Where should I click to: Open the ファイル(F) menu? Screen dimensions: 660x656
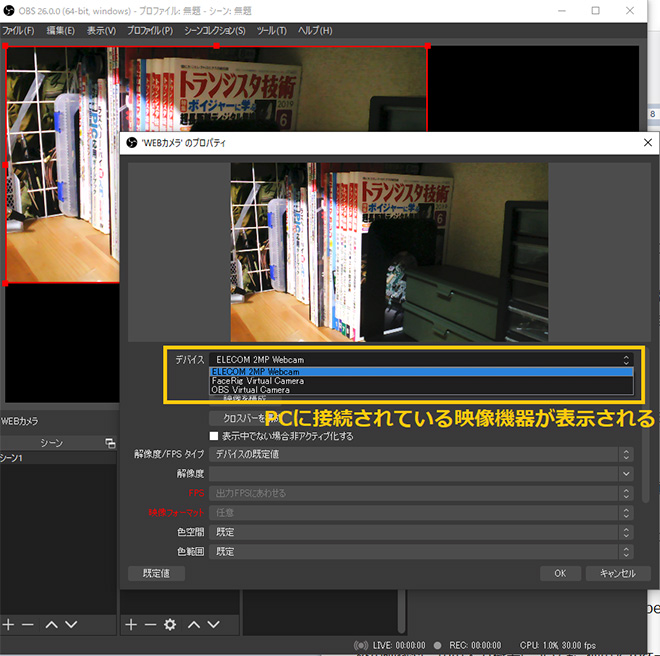[x=18, y=31]
